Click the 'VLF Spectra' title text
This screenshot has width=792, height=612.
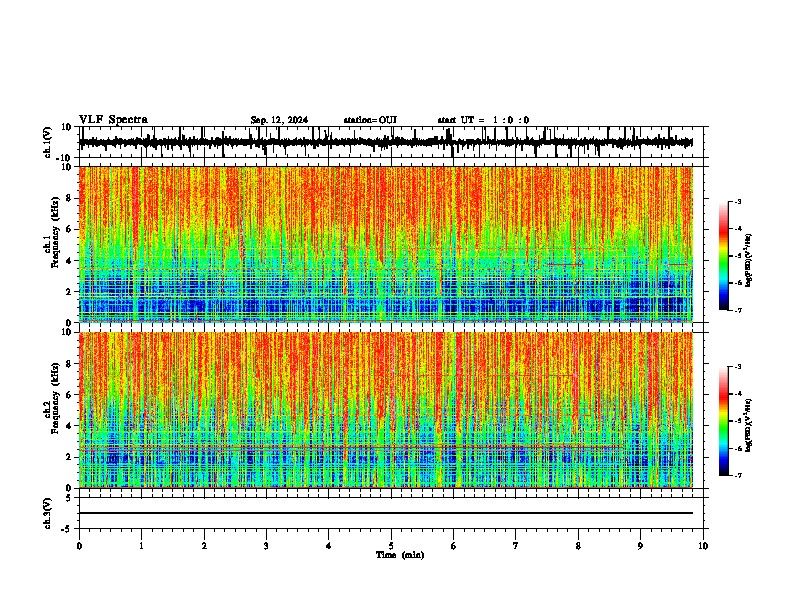click(113, 120)
